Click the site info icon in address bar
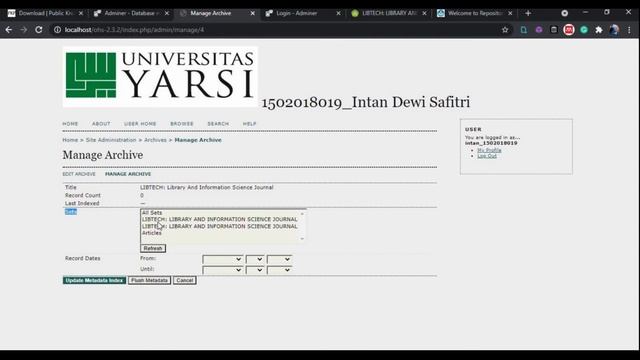The width and height of the screenshot is (640, 360). 58,30
